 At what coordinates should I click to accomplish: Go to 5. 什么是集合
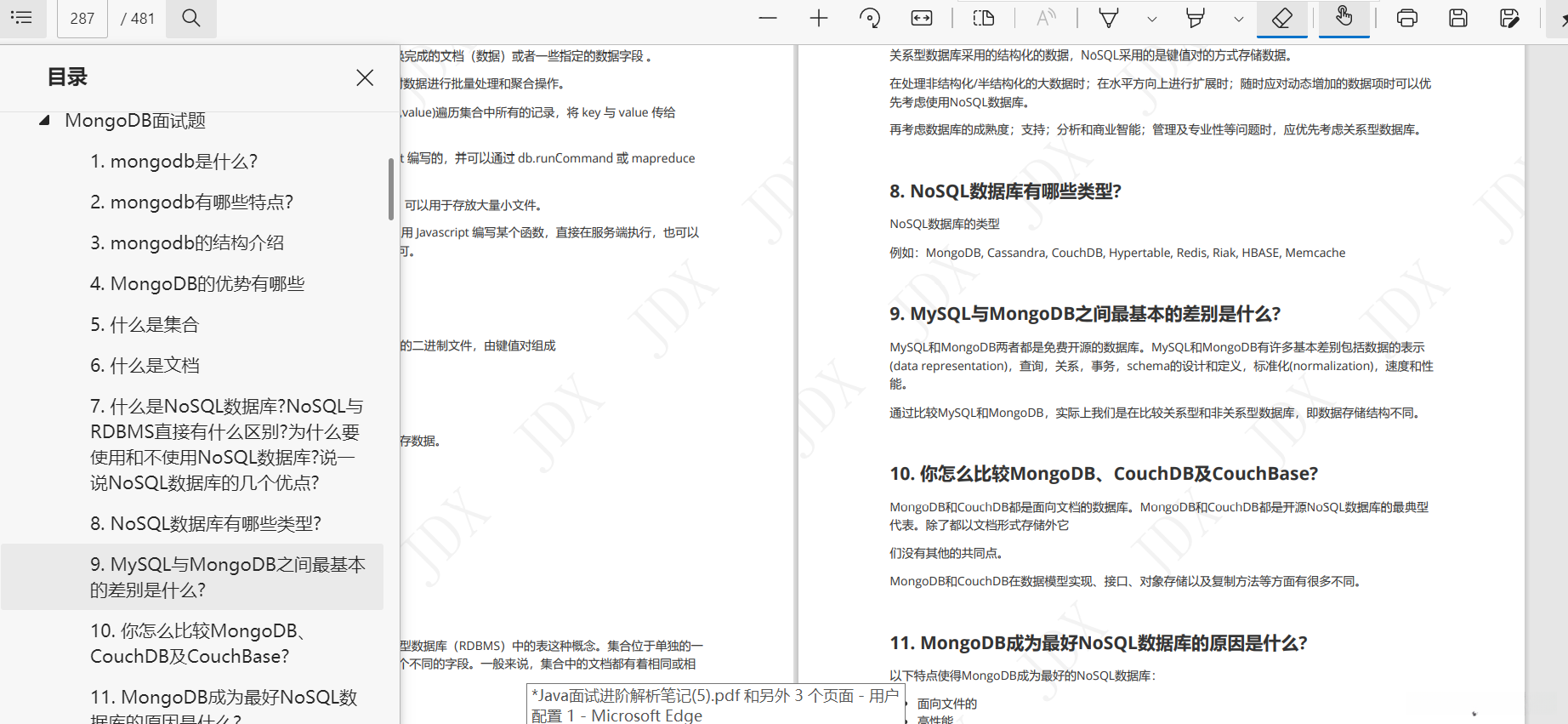coord(145,324)
